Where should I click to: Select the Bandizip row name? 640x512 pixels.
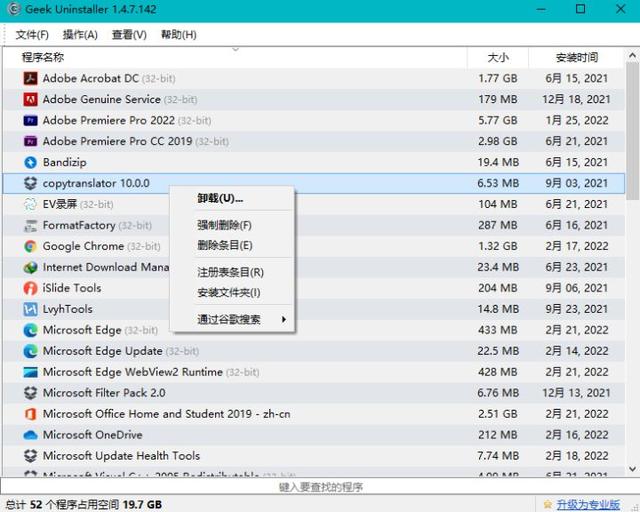point(64,162)
